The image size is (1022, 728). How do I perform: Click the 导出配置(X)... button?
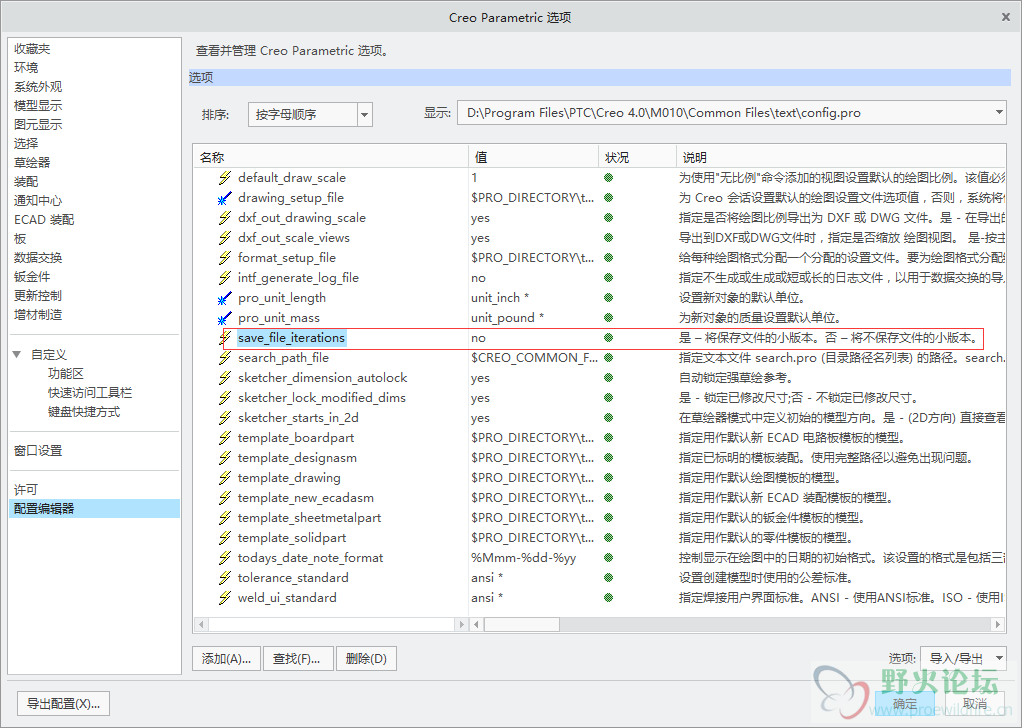click(x=63, y=704)
